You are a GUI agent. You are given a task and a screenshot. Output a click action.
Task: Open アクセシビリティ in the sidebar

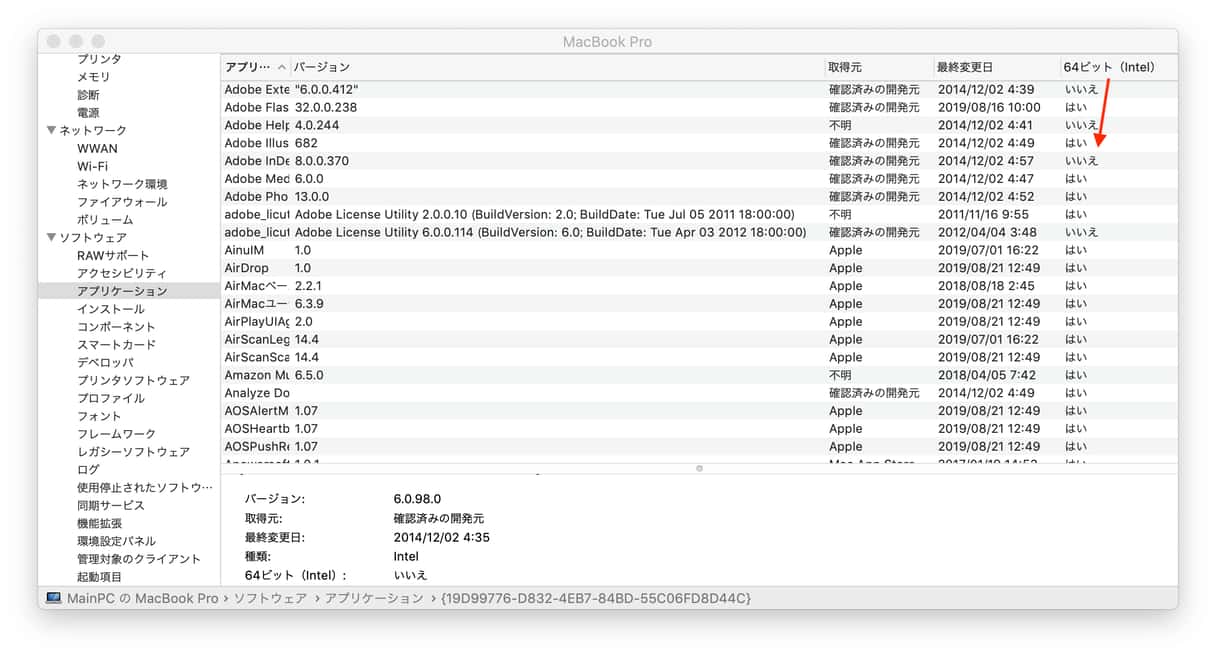pyautogui.click(x=122, y=273)
